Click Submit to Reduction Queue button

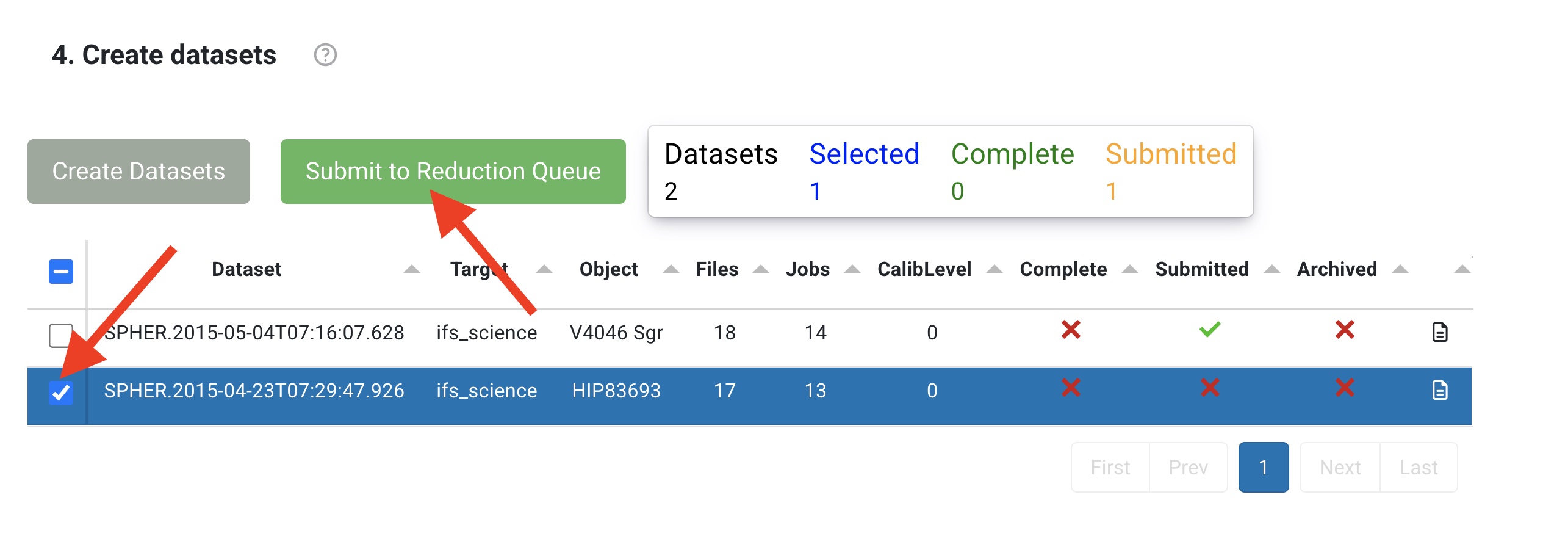pos(453,171)
